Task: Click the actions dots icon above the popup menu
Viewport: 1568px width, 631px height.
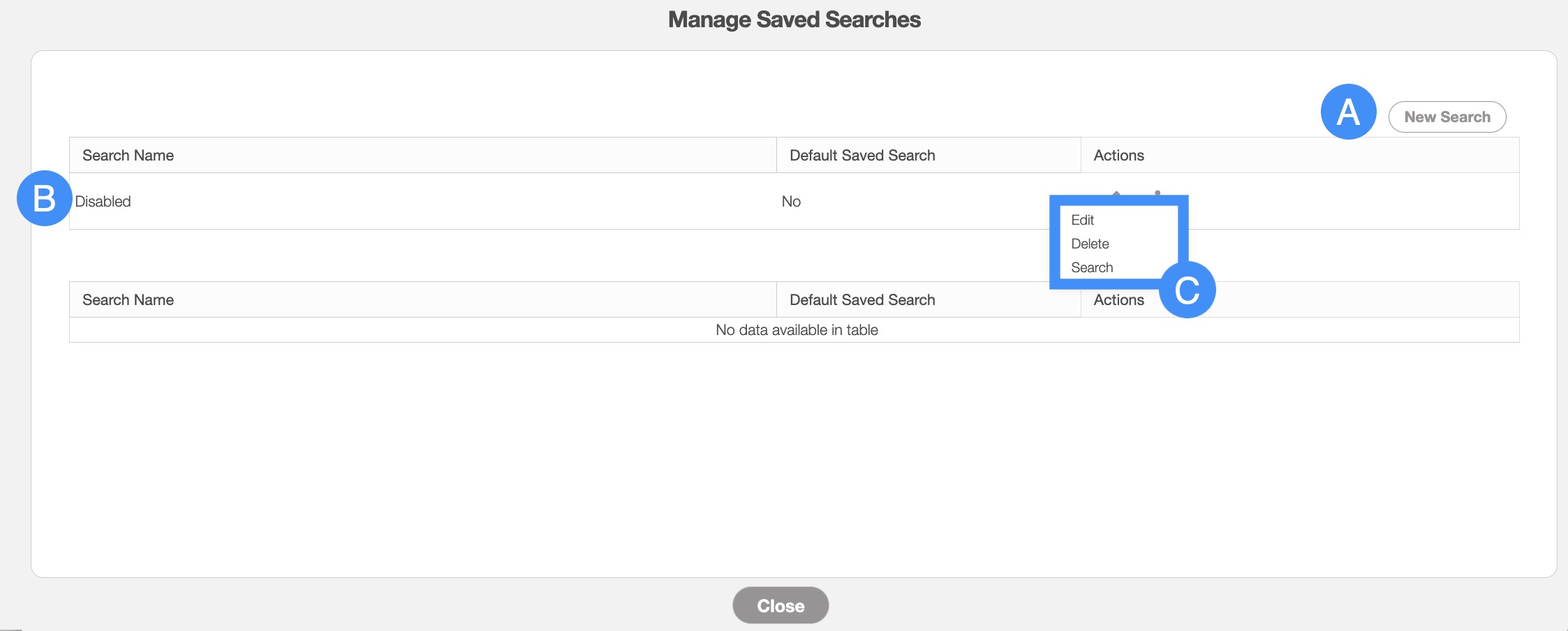Action: click(x=1157, y=192)
